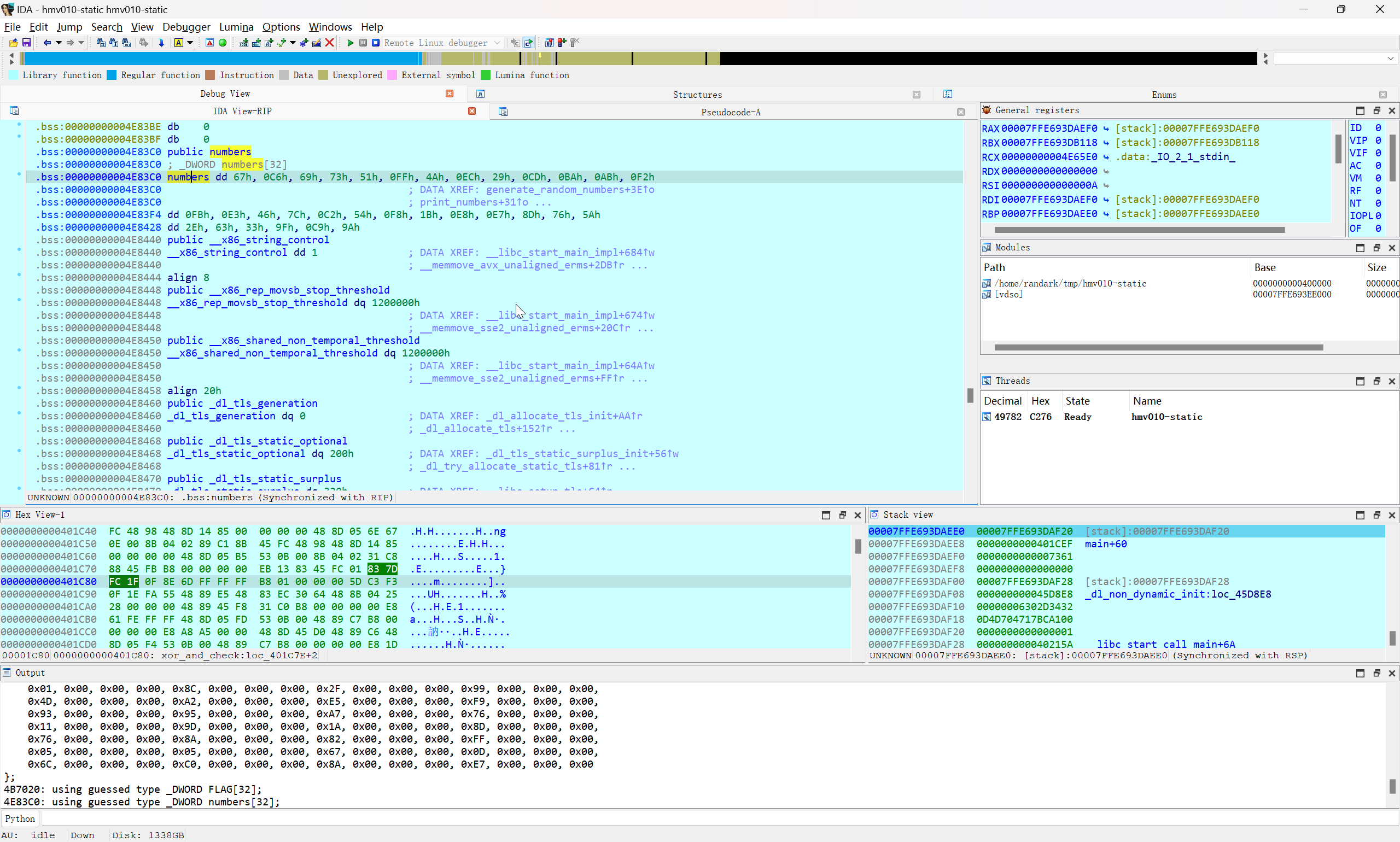Click the IDA View vertical scrollbar thumb

point(970,395)
